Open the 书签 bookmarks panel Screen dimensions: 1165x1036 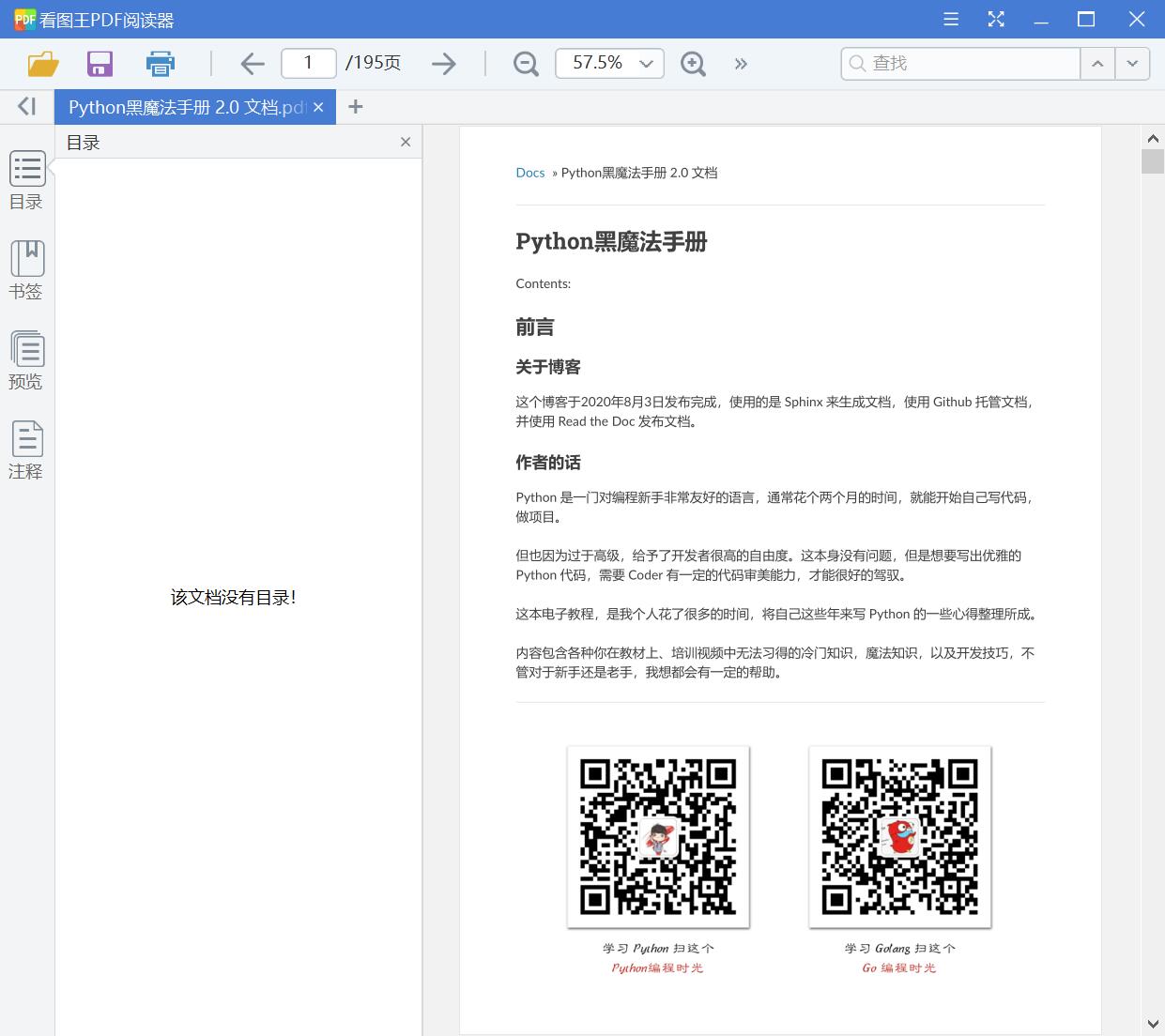(26, 269)
